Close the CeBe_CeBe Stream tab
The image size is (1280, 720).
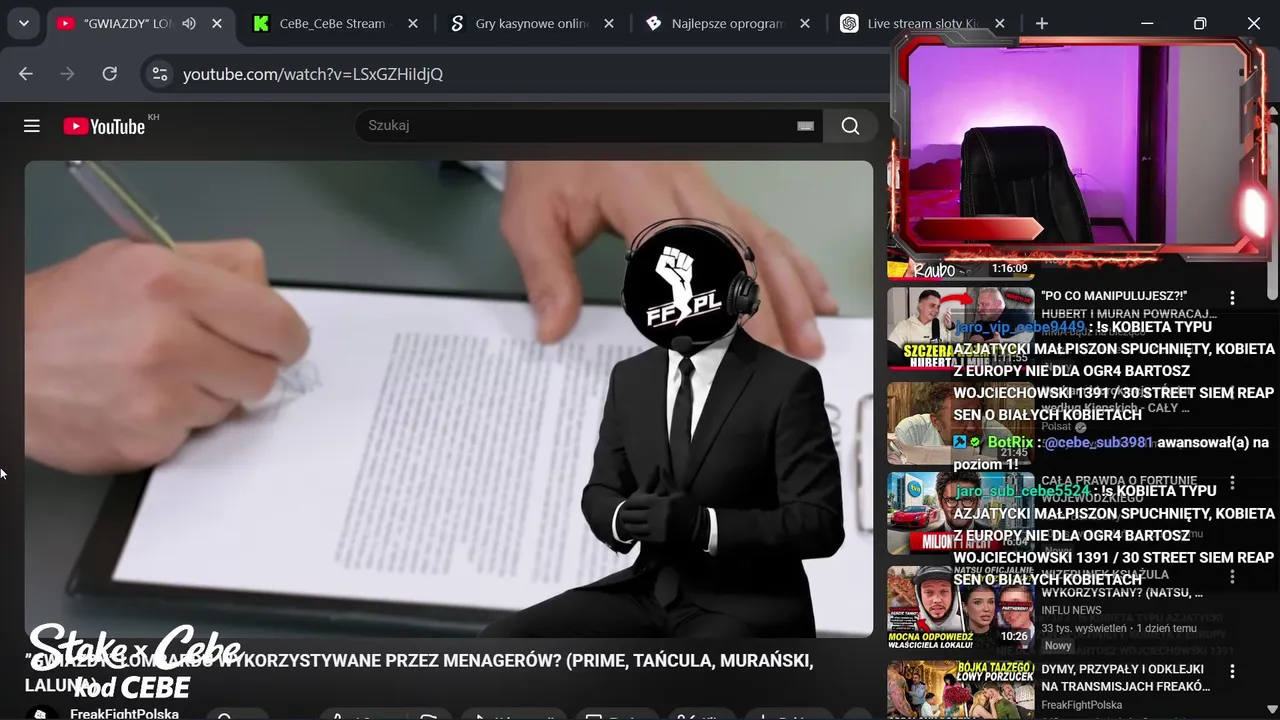412,23
